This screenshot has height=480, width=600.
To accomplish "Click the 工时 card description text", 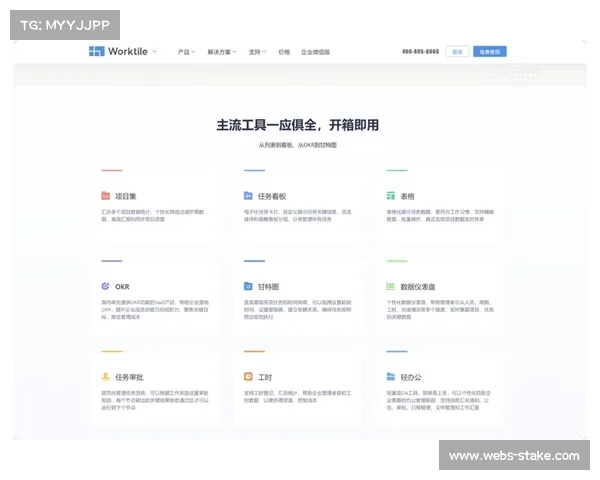I will click(x=298, y=397).
